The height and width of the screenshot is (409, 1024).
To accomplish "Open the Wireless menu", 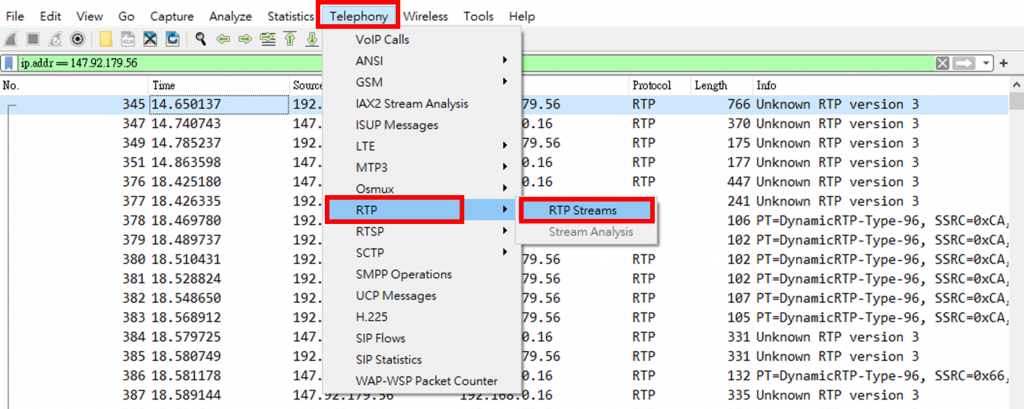I will [425, 16].
